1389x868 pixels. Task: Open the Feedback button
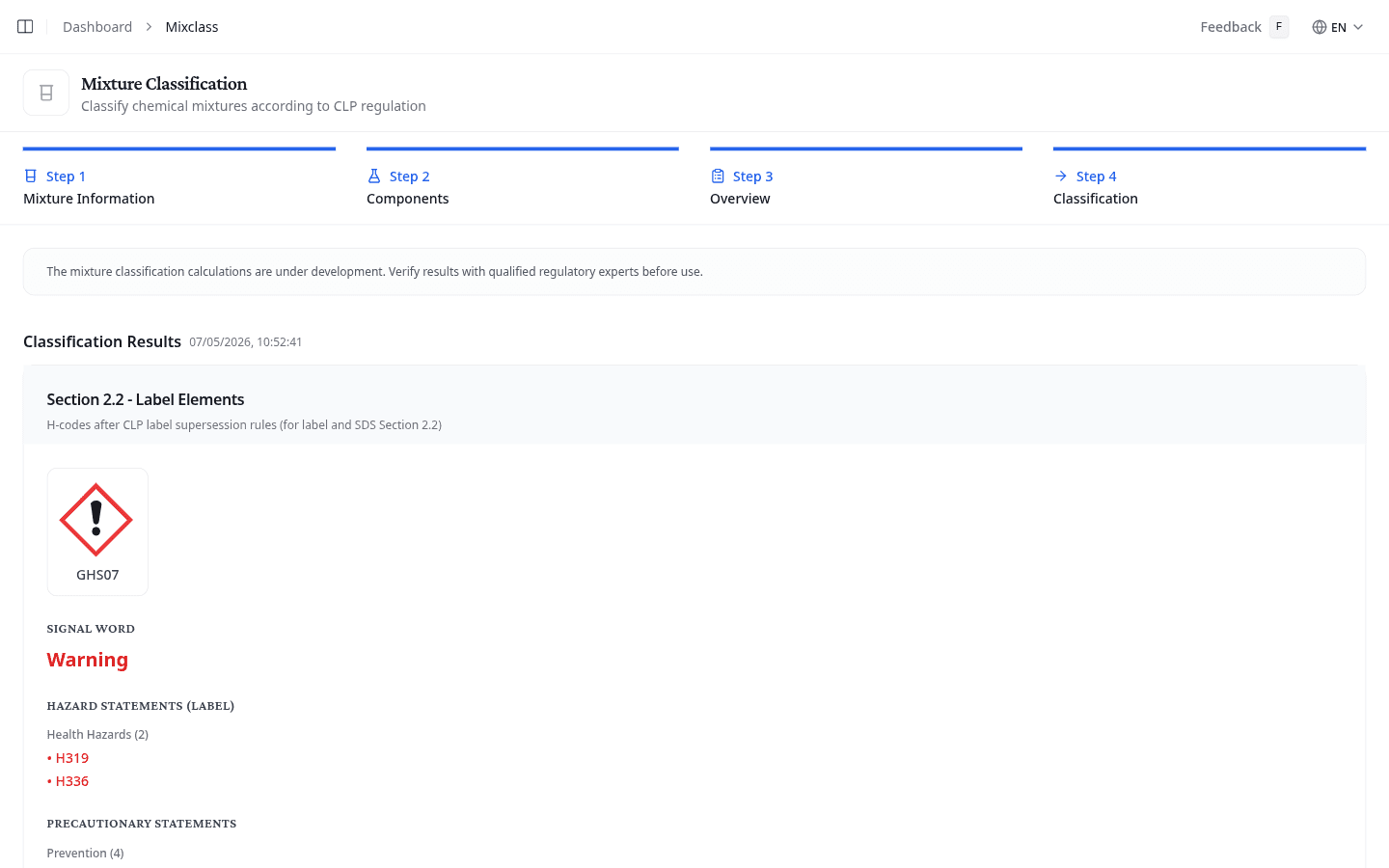[x=1244, y=27]
